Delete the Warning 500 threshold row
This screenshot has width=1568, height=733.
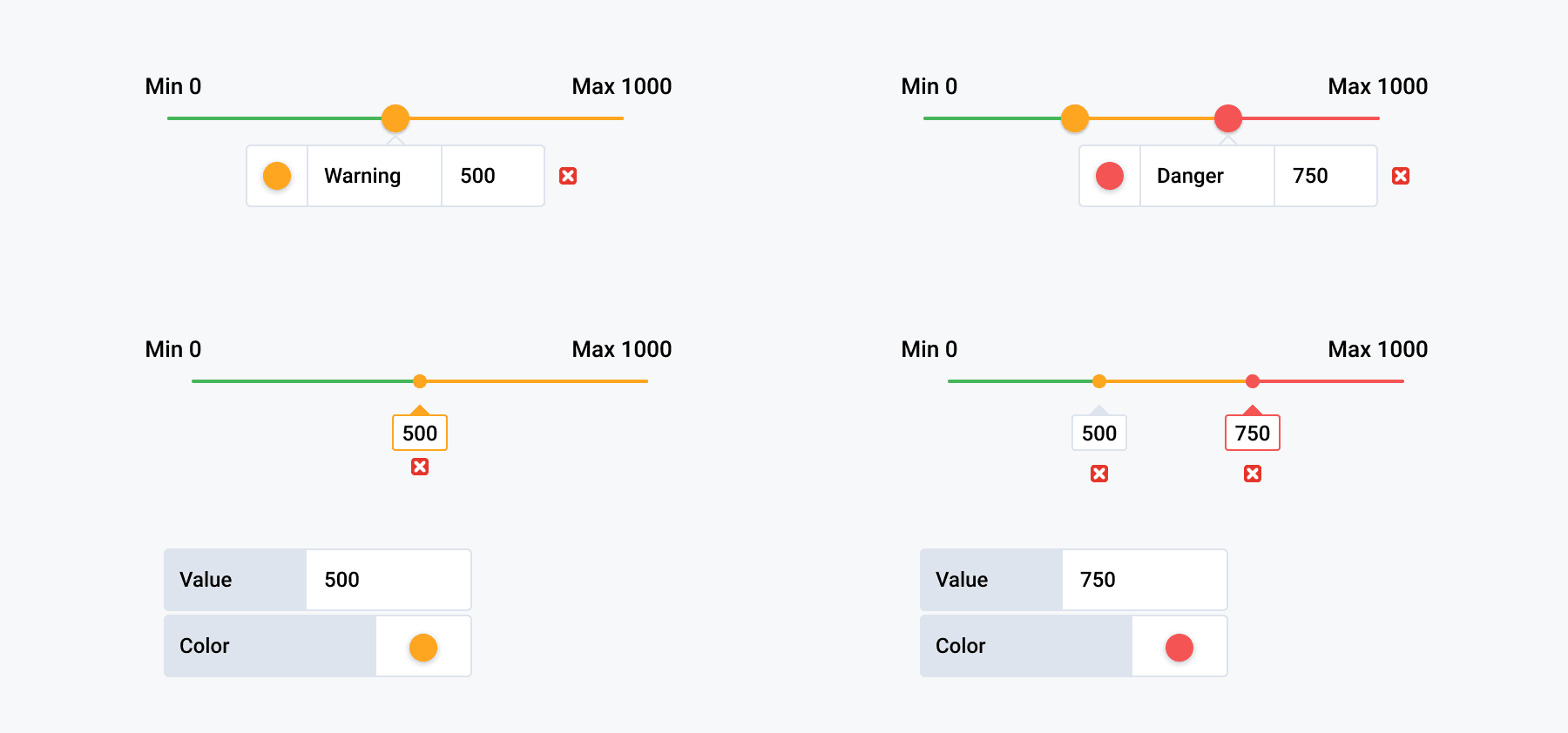[568, 176]
